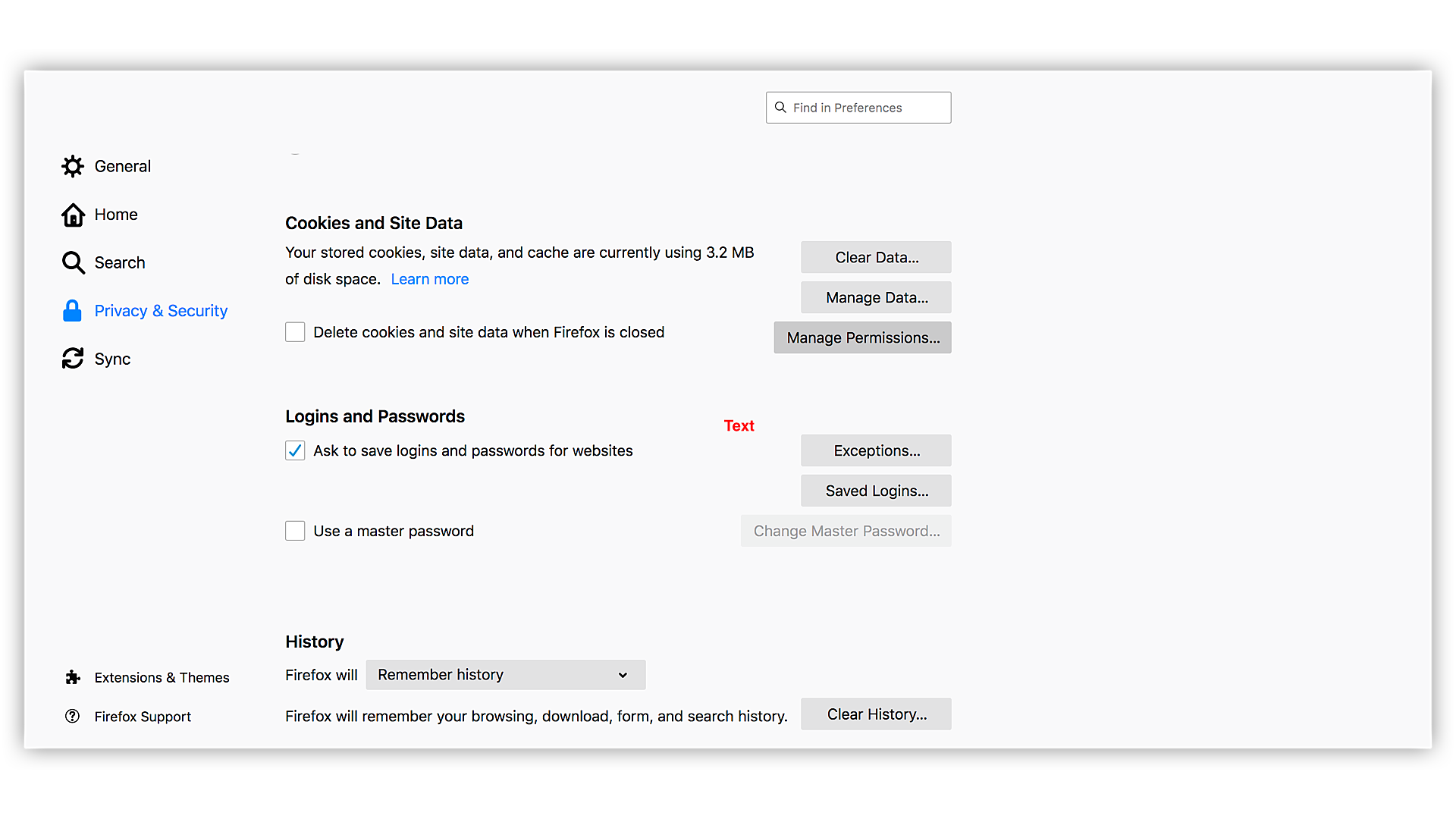Click the Firefox Support question mark icon
The image size is (1456, 819).
(73, 717)
